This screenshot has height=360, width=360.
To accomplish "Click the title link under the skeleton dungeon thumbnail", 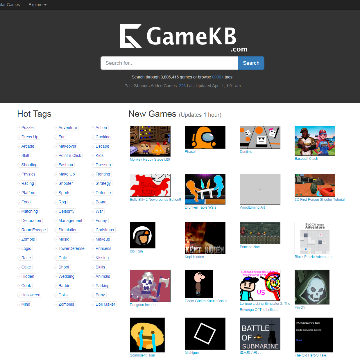I will pos(142,305).
